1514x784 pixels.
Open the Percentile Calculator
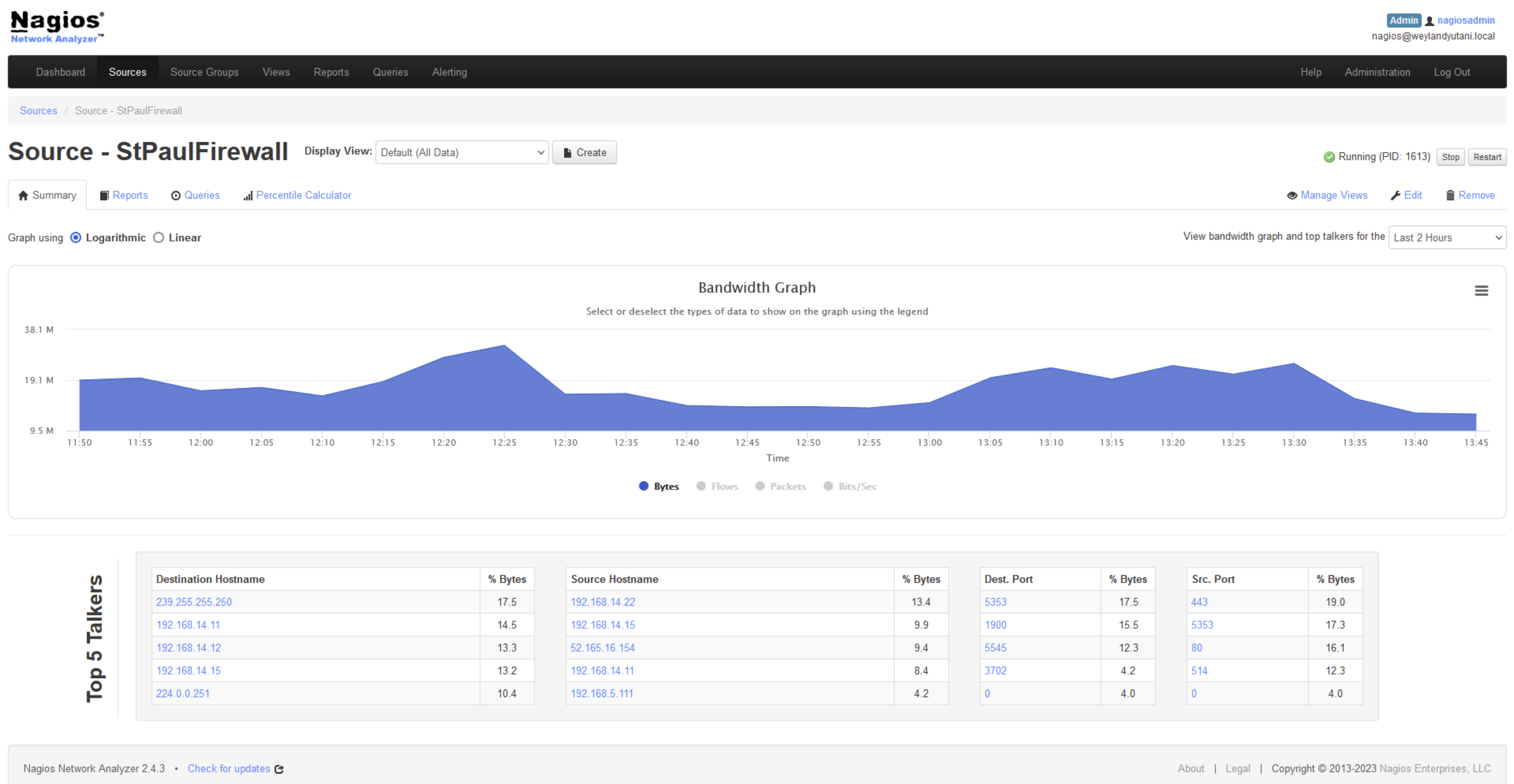coord(303,195)
